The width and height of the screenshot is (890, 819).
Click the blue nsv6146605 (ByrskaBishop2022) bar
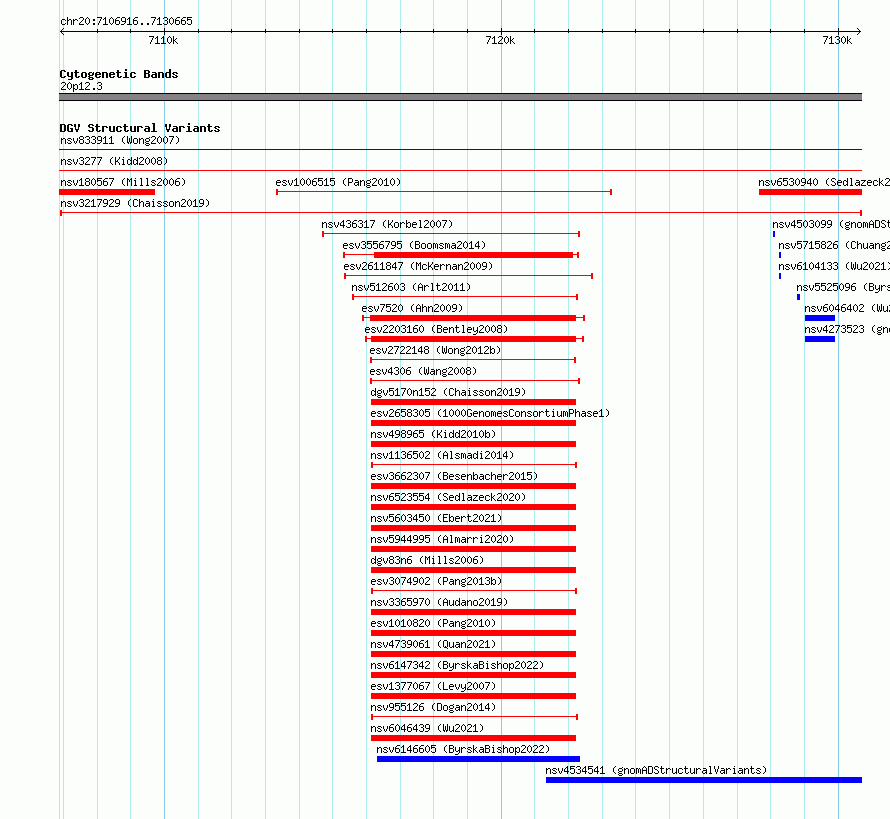[478, 759]
